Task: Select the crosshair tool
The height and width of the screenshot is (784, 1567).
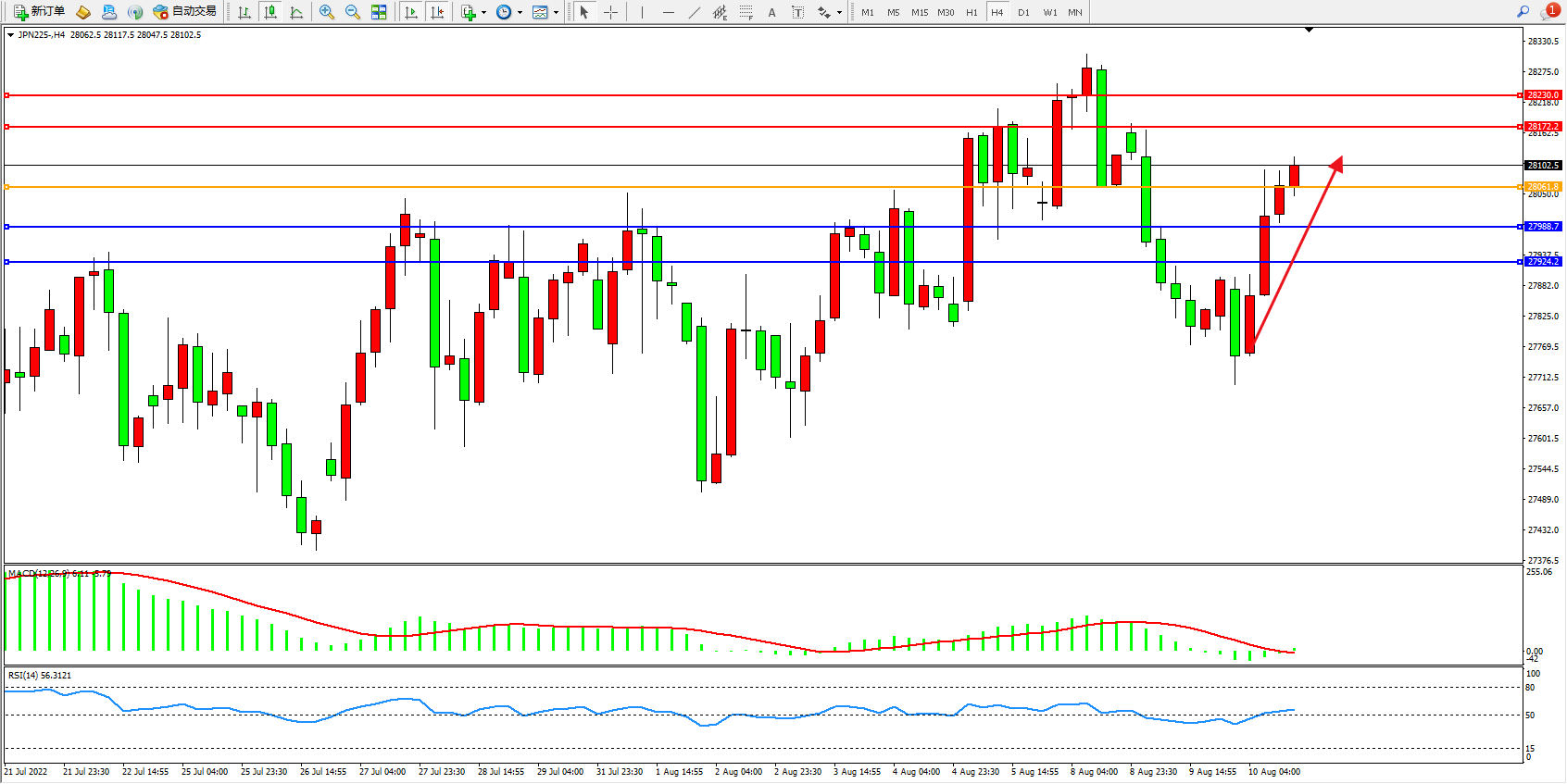Action: click(x=611, y=12)
